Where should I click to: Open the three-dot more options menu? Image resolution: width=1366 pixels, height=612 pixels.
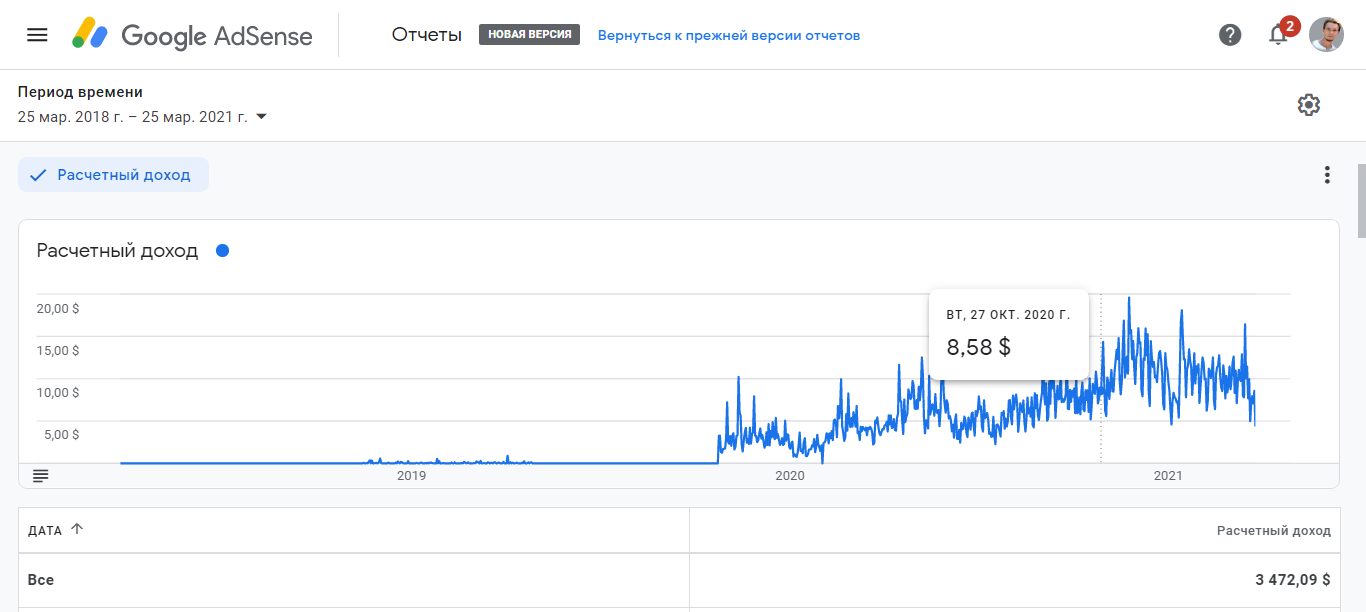pos(1327,175)
